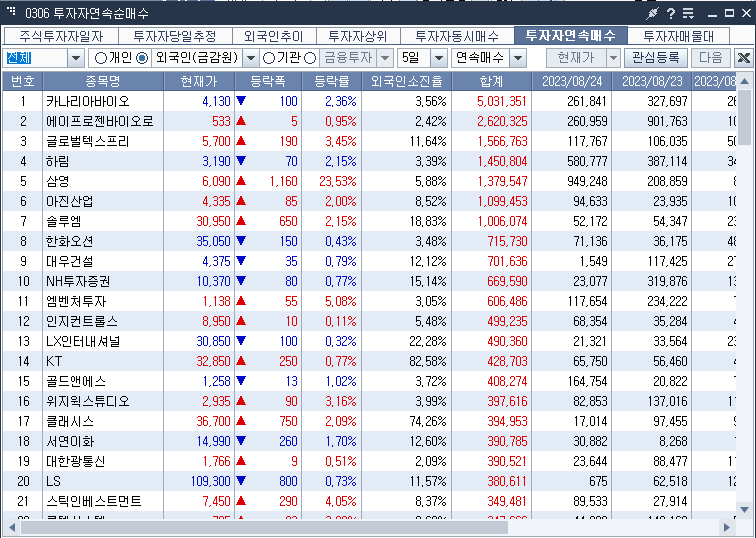The image size is (756, 538).
Task: Switch to 투자자상위 tab
Action: click(x=358, y=36)
